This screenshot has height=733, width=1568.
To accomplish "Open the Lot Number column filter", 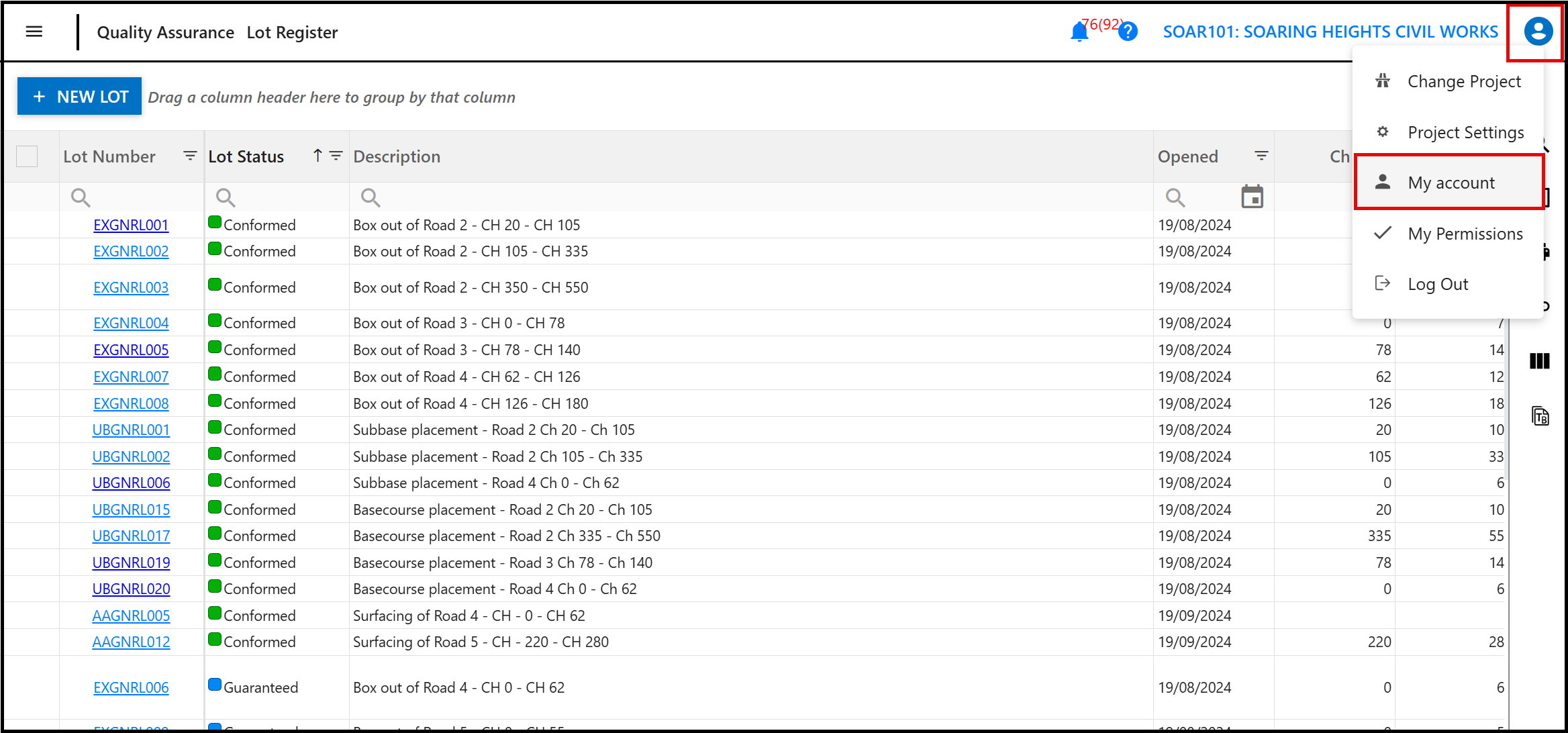I will coord(190,156).
